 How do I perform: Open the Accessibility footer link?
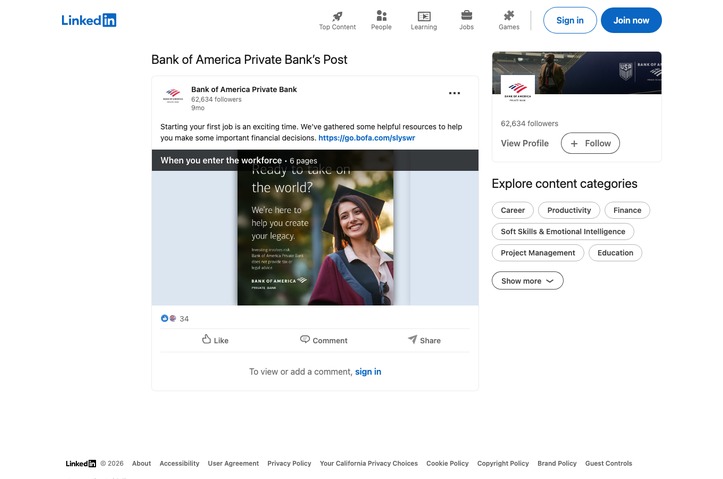(179, 463)
